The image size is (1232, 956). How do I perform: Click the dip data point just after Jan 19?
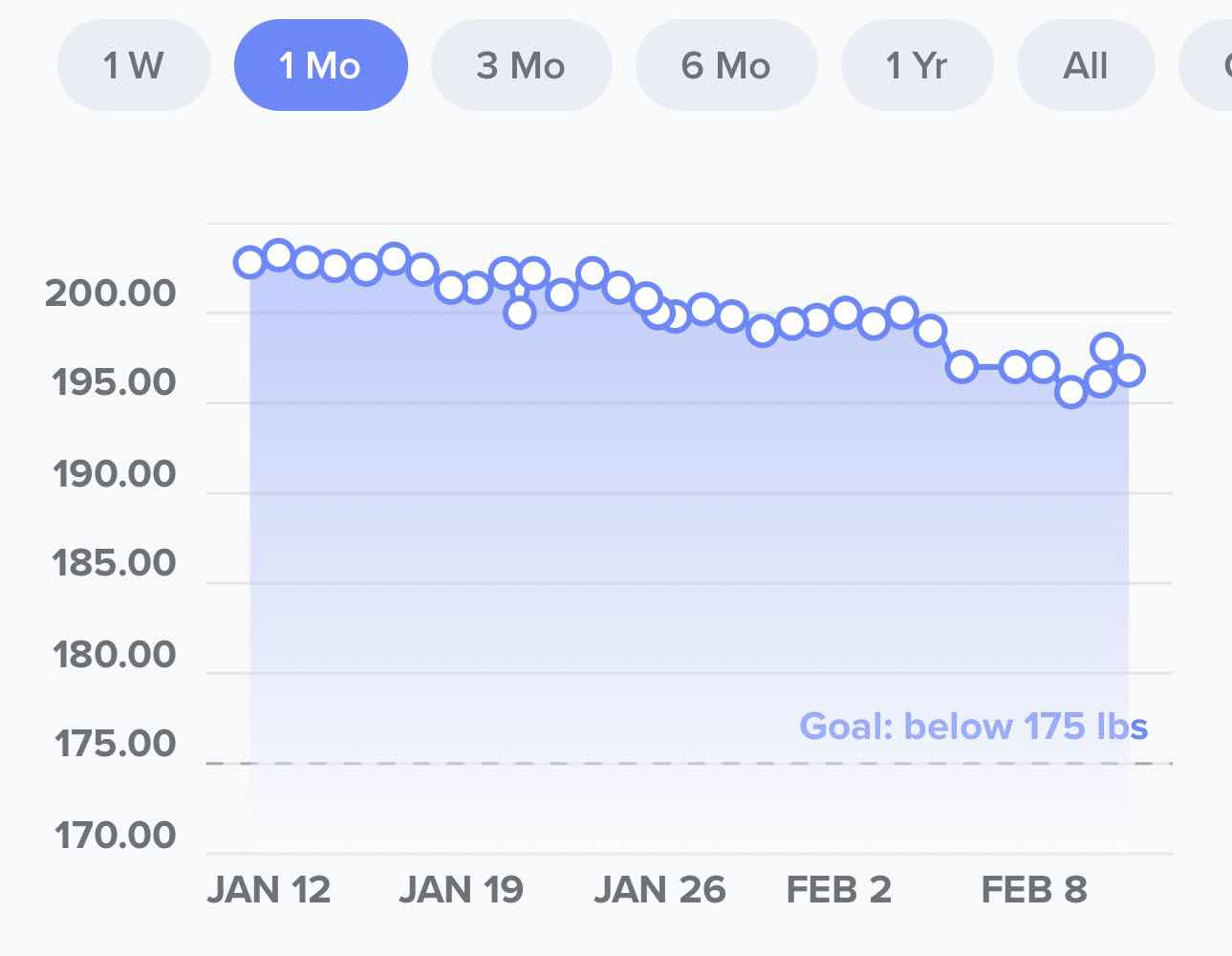click(x=519, y=312)
